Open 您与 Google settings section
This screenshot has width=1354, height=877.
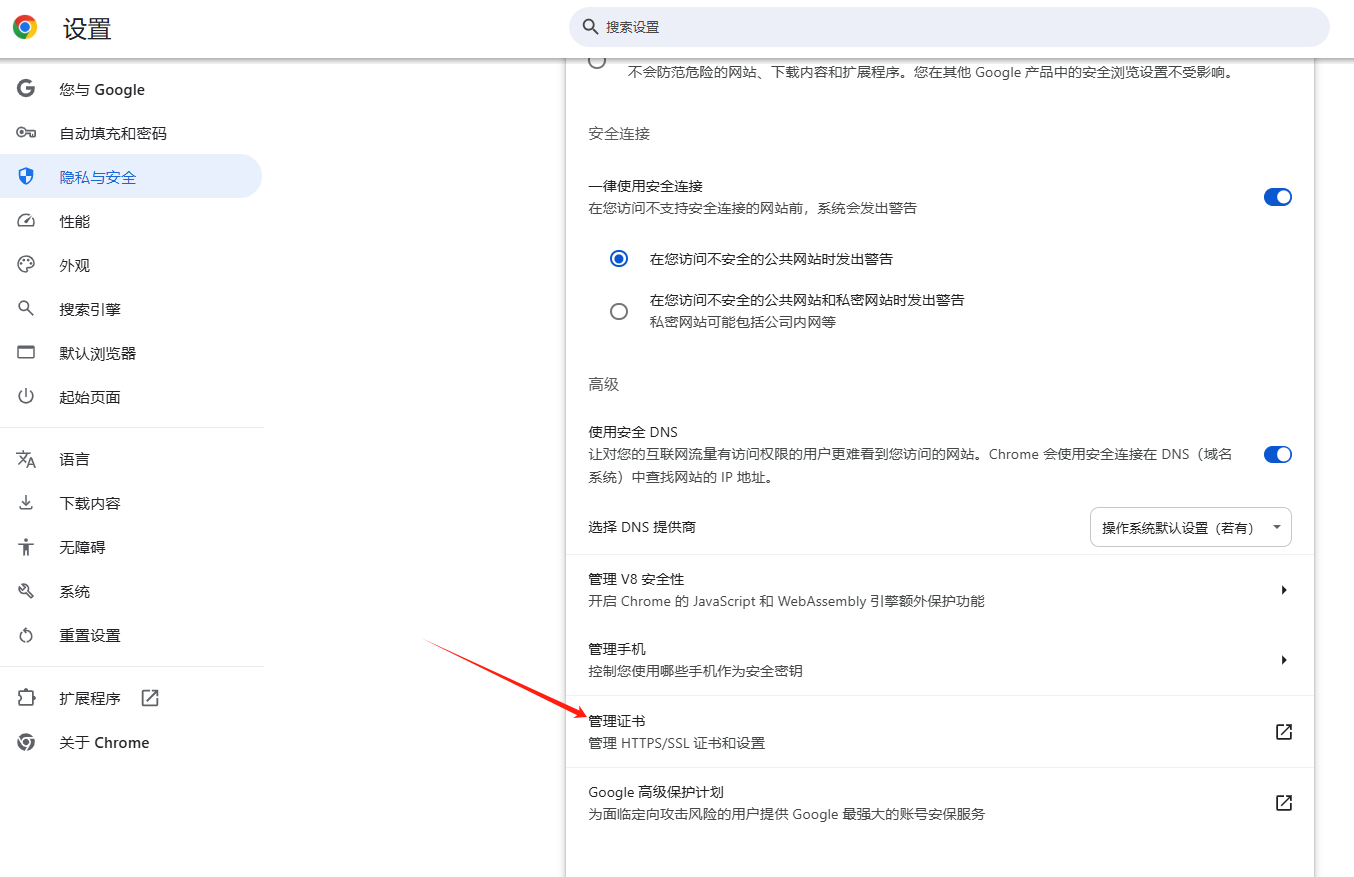pyautogui.click(x=131, y=89)
